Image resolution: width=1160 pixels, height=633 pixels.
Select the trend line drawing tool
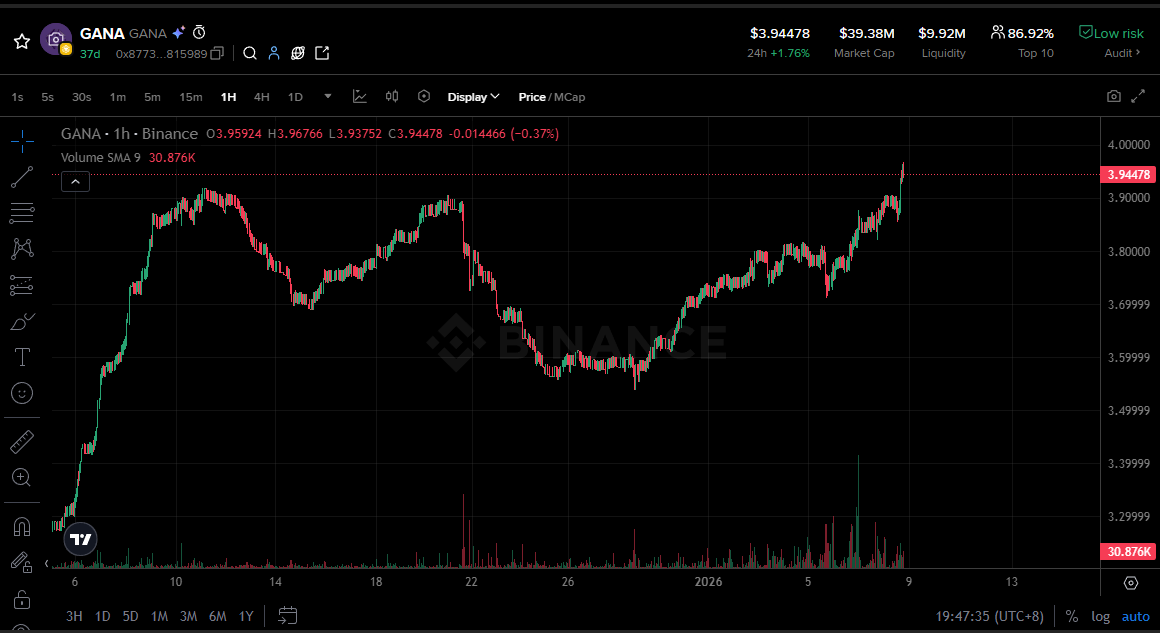pyautogui.click(x=22, y=177)
